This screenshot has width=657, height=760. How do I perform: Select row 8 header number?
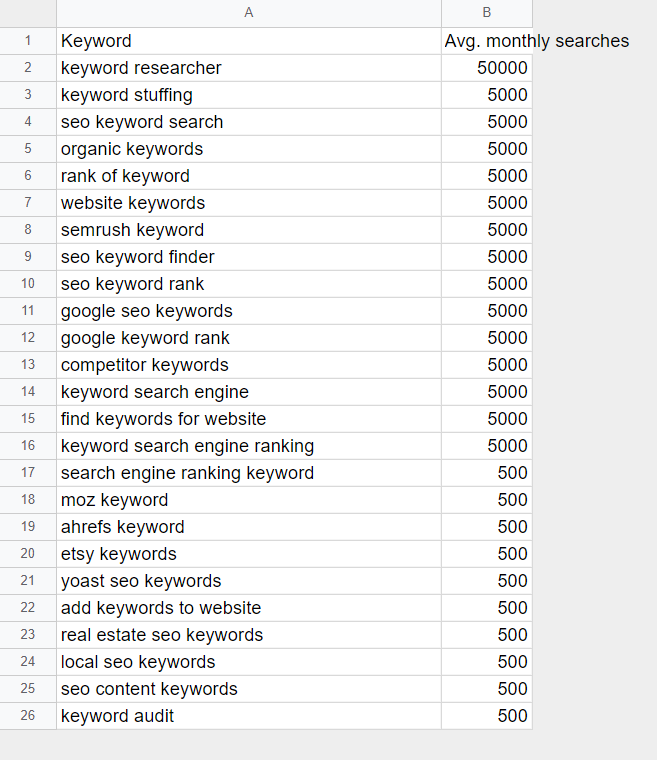[28, 230]
